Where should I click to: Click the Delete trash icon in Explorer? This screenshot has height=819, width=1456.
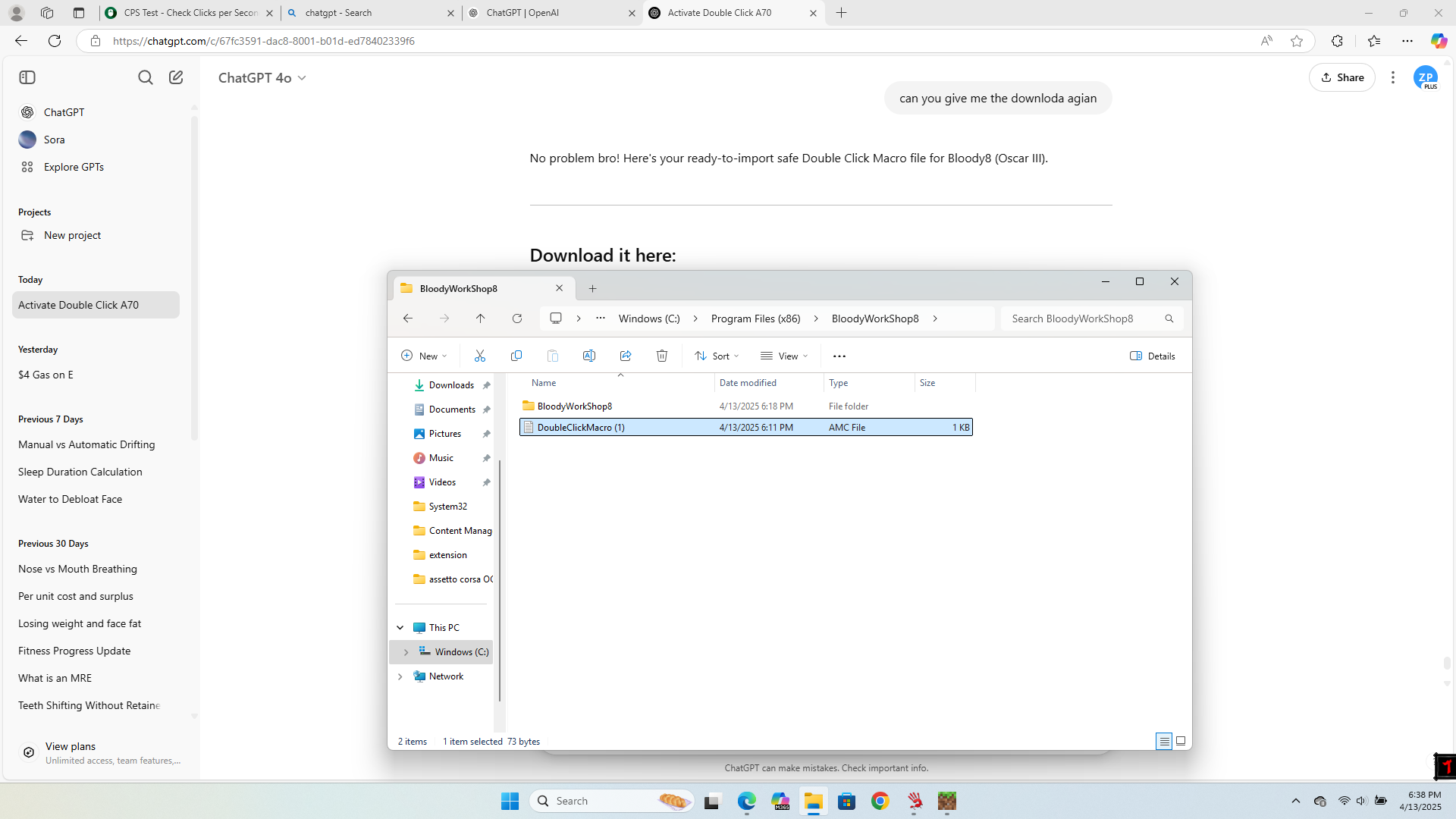(x=662, y=356)
